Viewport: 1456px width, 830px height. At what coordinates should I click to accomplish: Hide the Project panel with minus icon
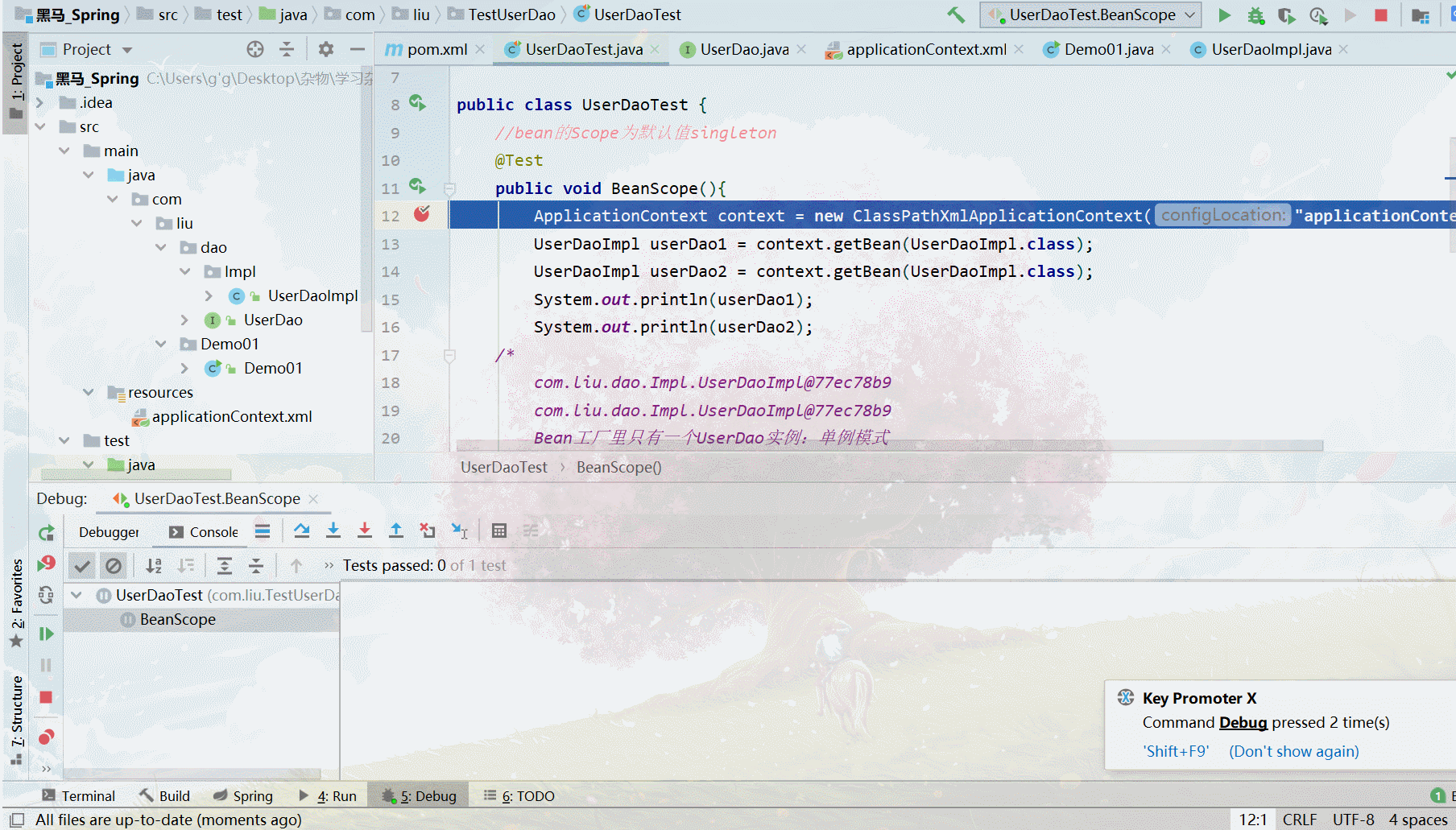click(x=358, y=49)
